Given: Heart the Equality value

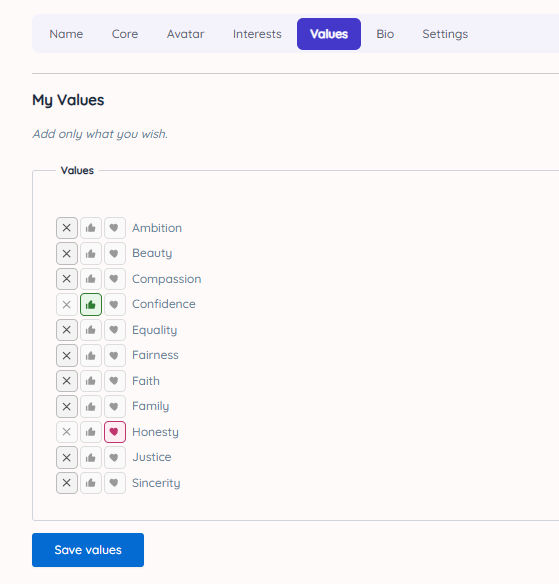Looking at the screenshot, I should pos(114,330).
